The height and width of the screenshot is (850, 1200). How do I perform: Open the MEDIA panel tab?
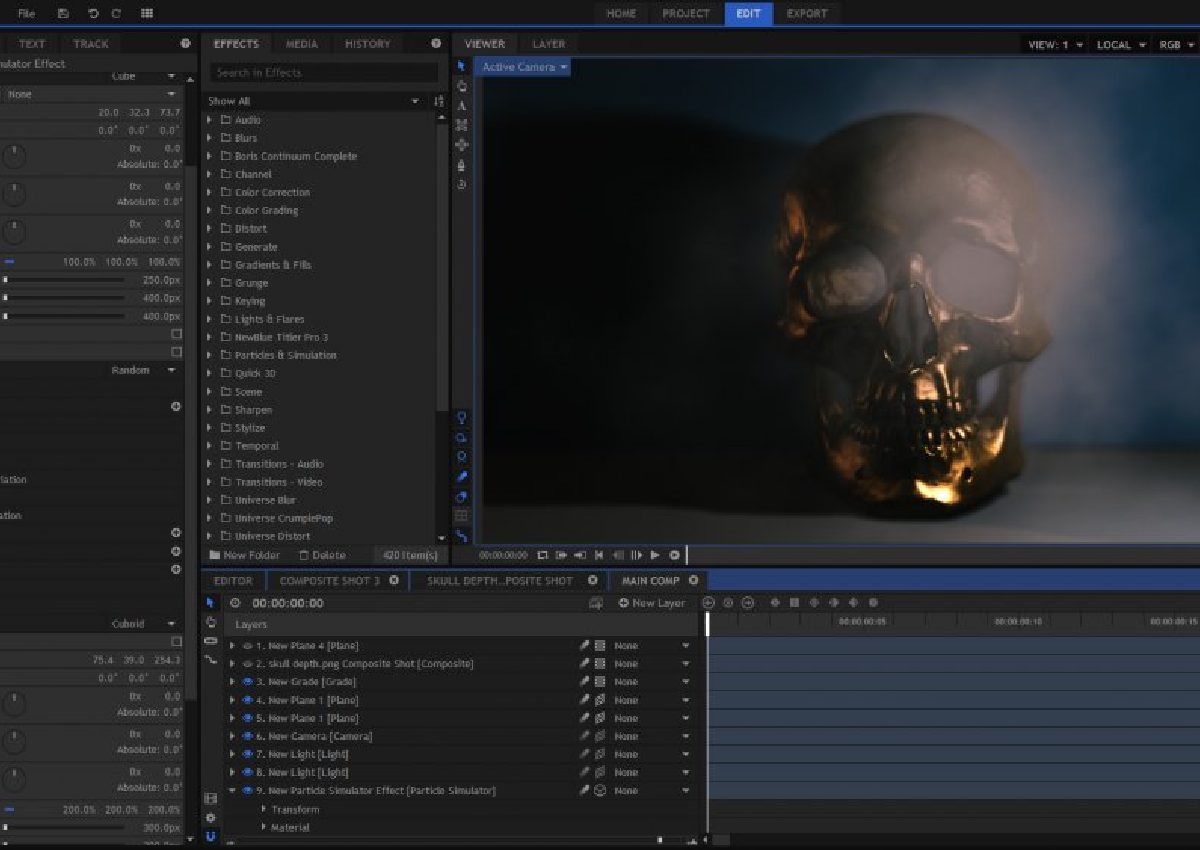[x=301, y=44]
